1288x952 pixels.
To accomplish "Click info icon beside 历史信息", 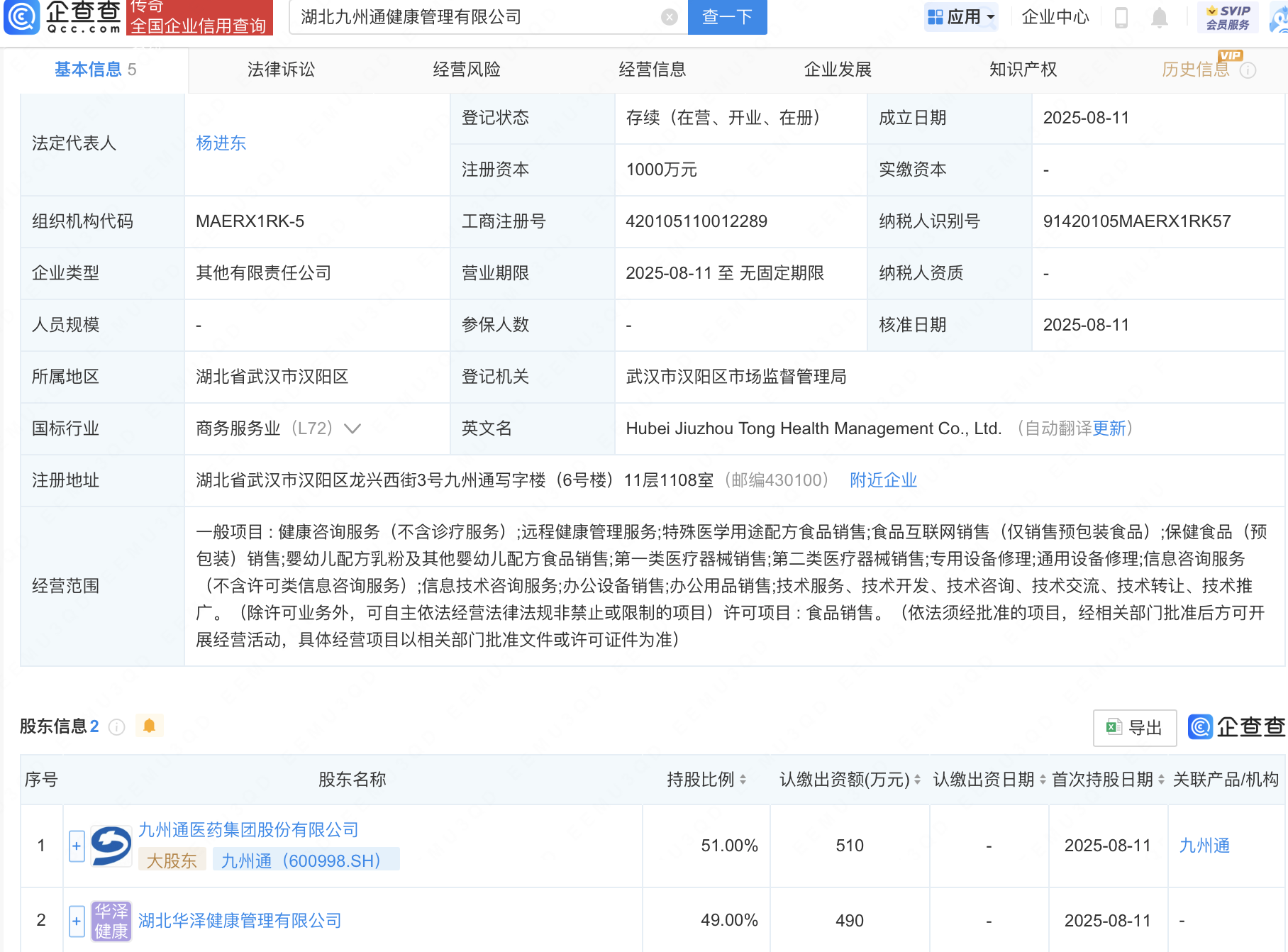I will pos(1248,70).
